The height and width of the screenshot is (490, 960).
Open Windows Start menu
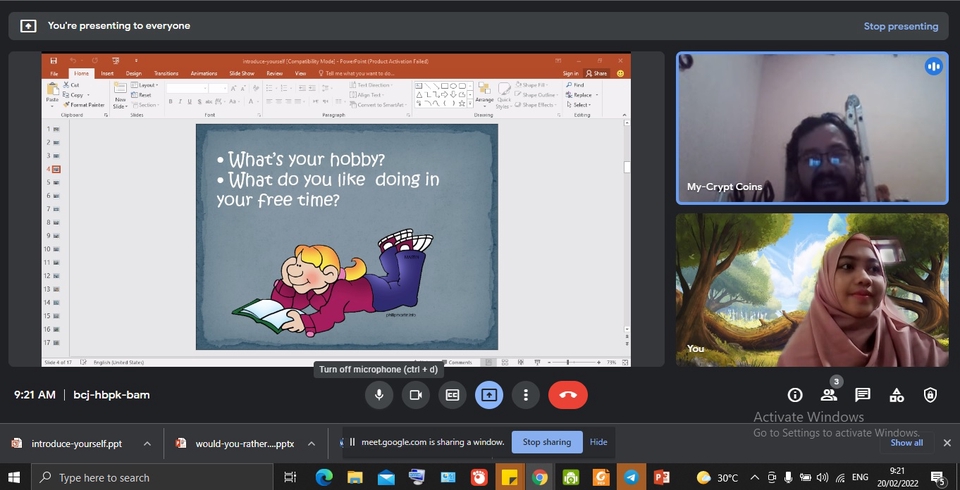(13, 477)
